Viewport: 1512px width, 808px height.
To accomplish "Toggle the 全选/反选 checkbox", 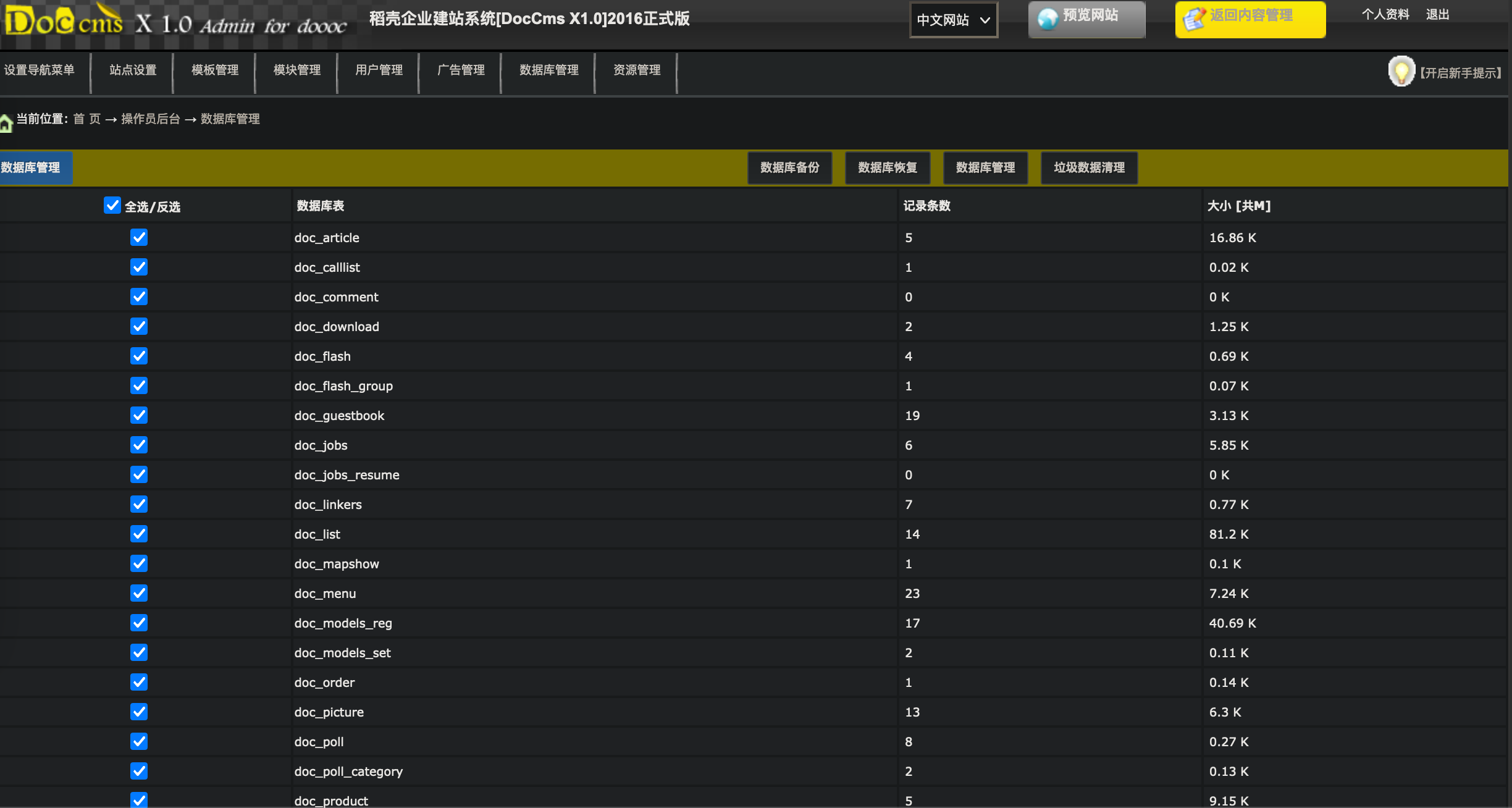I will click(112, 205).
